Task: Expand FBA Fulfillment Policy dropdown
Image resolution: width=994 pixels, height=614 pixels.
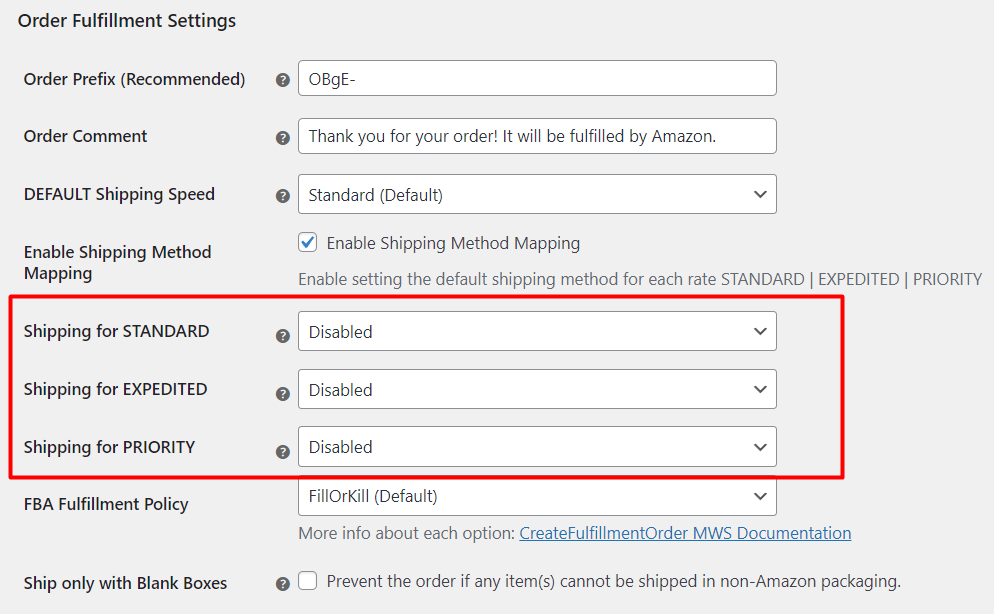Action: [537, 496]
